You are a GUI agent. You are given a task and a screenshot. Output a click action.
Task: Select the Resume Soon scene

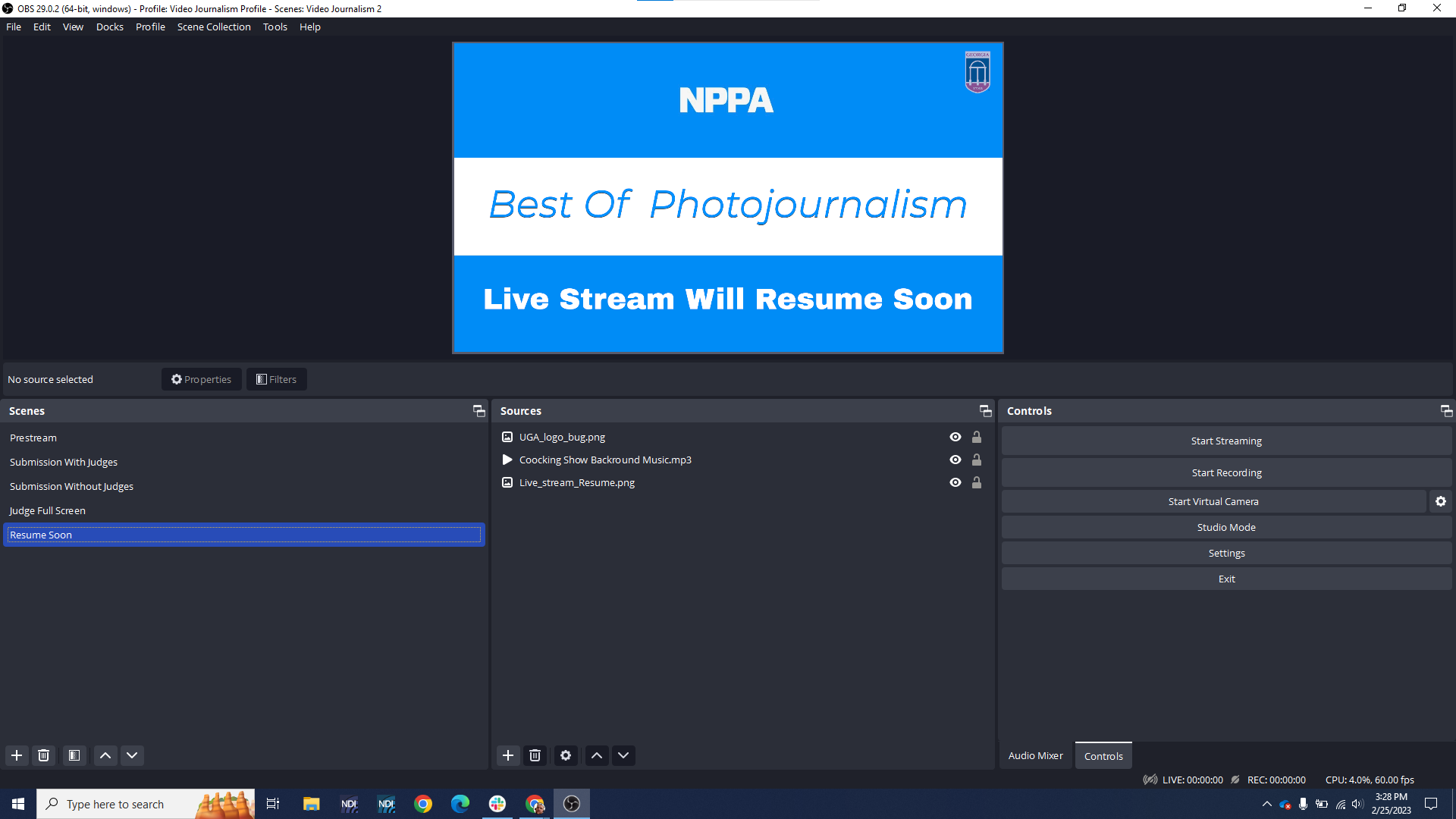pos(243,535)
